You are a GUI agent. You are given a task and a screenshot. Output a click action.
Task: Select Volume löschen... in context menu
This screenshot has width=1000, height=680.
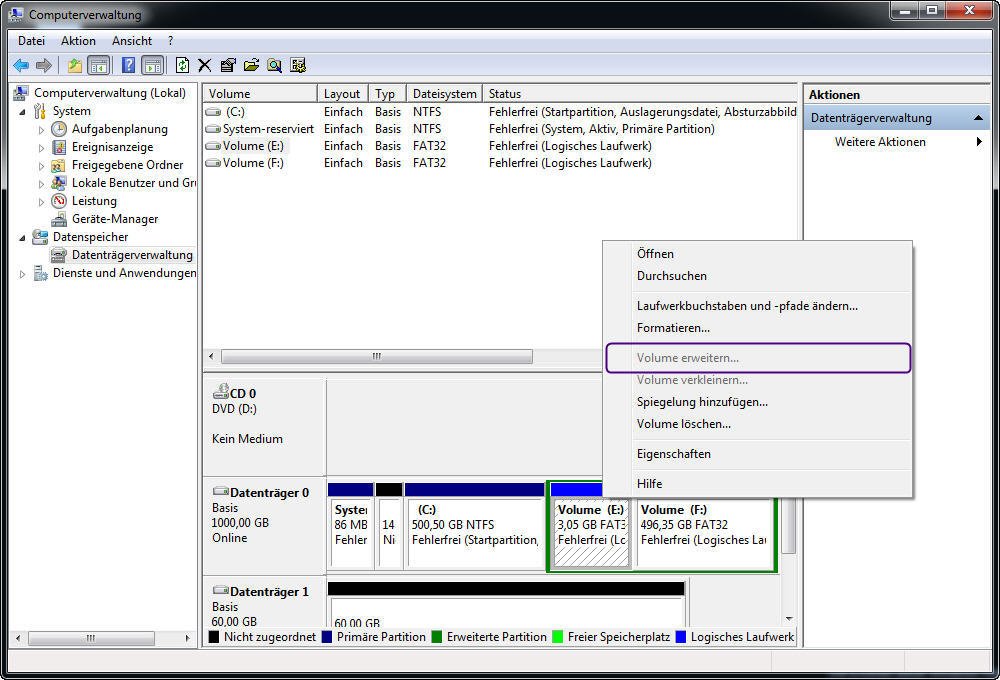coord(684,424)
